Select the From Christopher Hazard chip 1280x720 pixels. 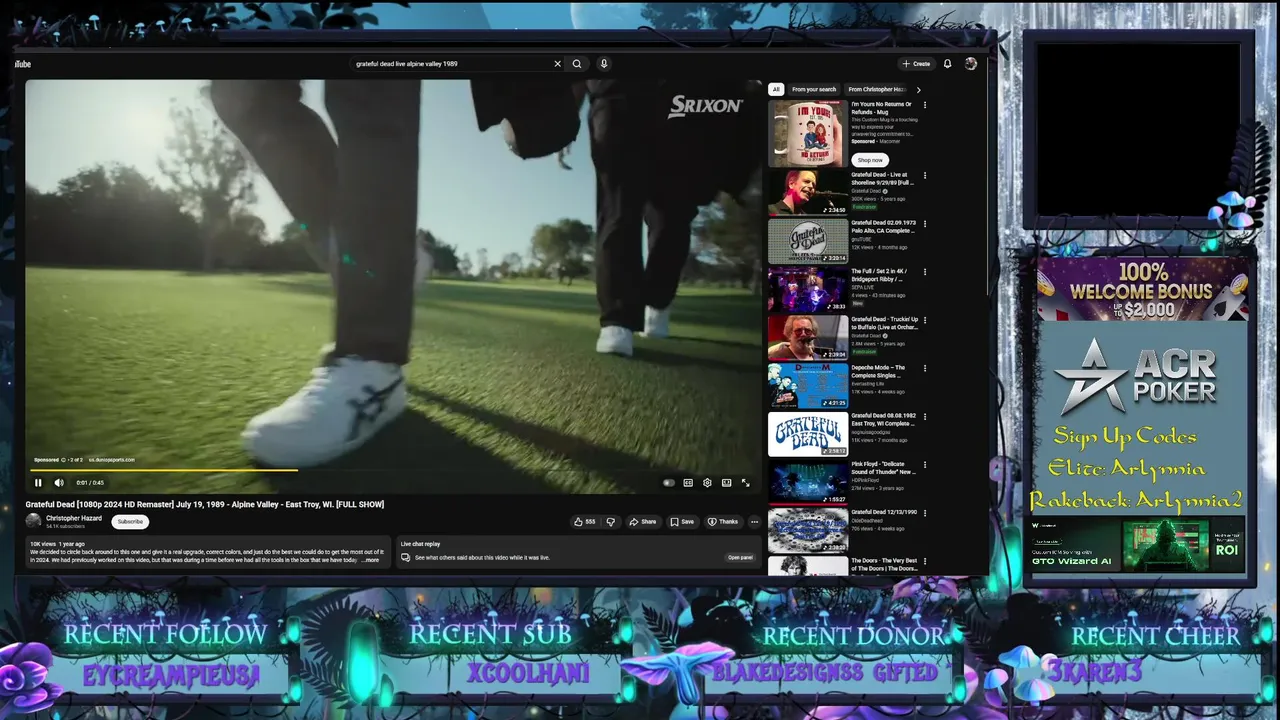click(877, 89)
